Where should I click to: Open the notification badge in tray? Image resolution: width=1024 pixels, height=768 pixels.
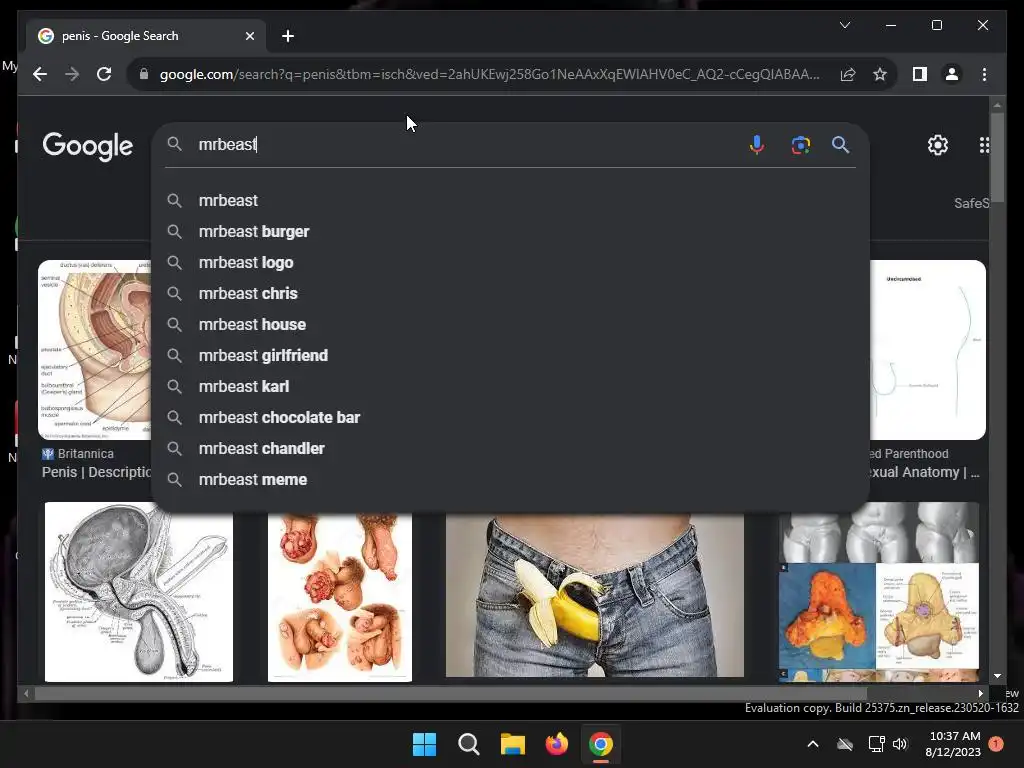(996, 744)
